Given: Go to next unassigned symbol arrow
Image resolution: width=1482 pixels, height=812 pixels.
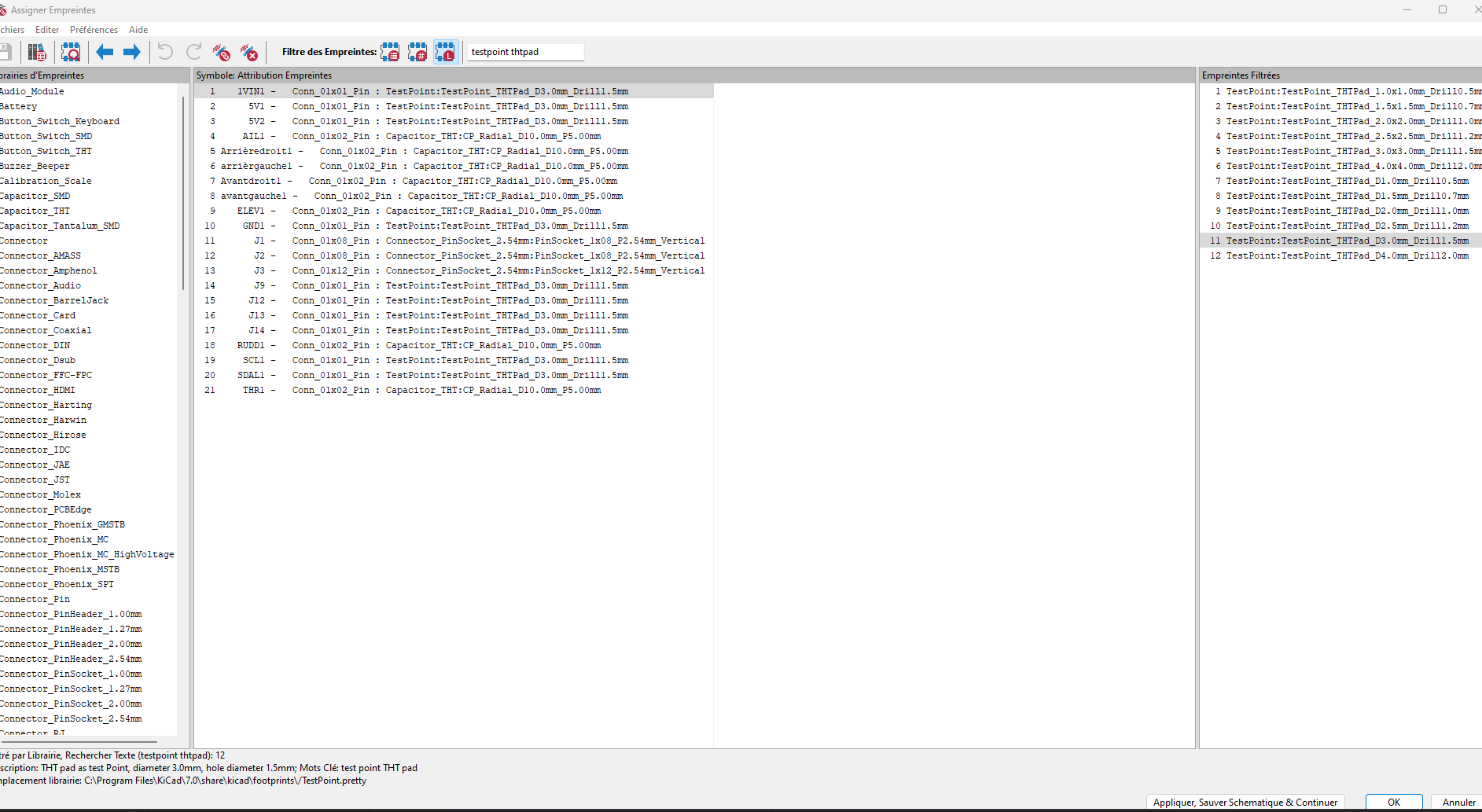Looking at the screenshot, I should 132,53.
